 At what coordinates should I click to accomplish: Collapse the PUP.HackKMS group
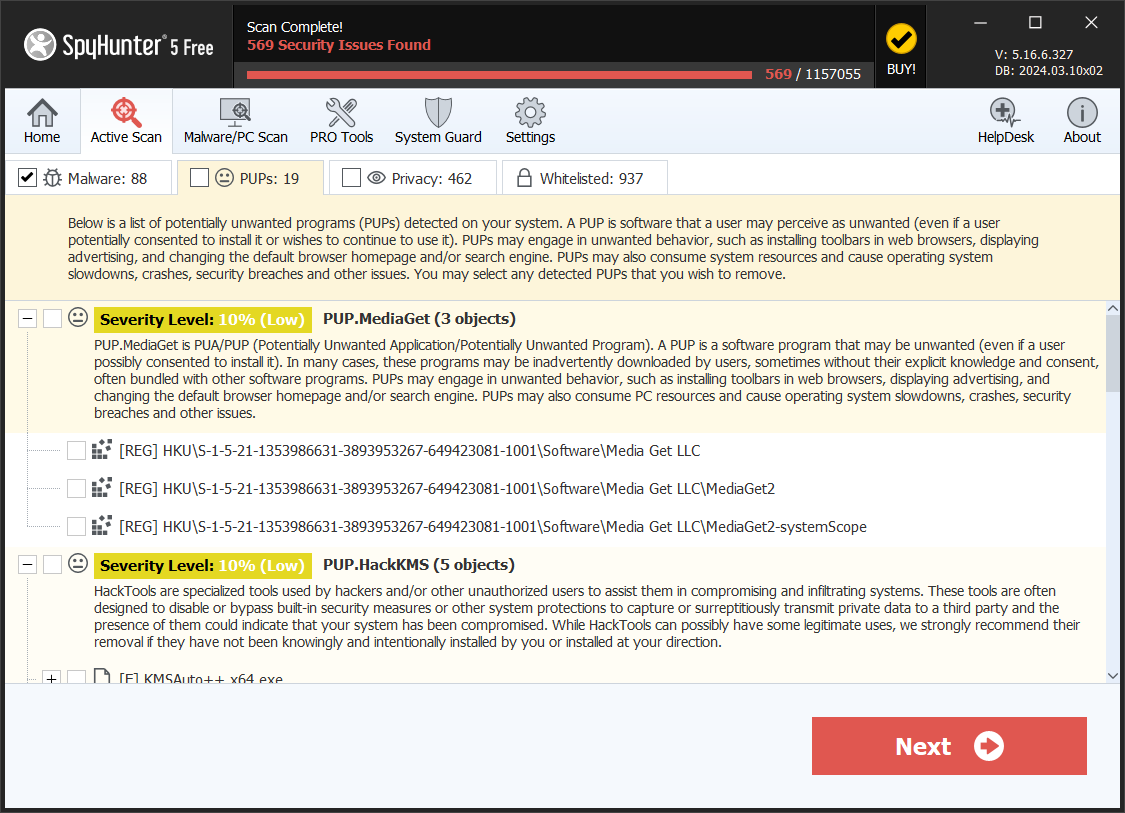pos(28,565)
